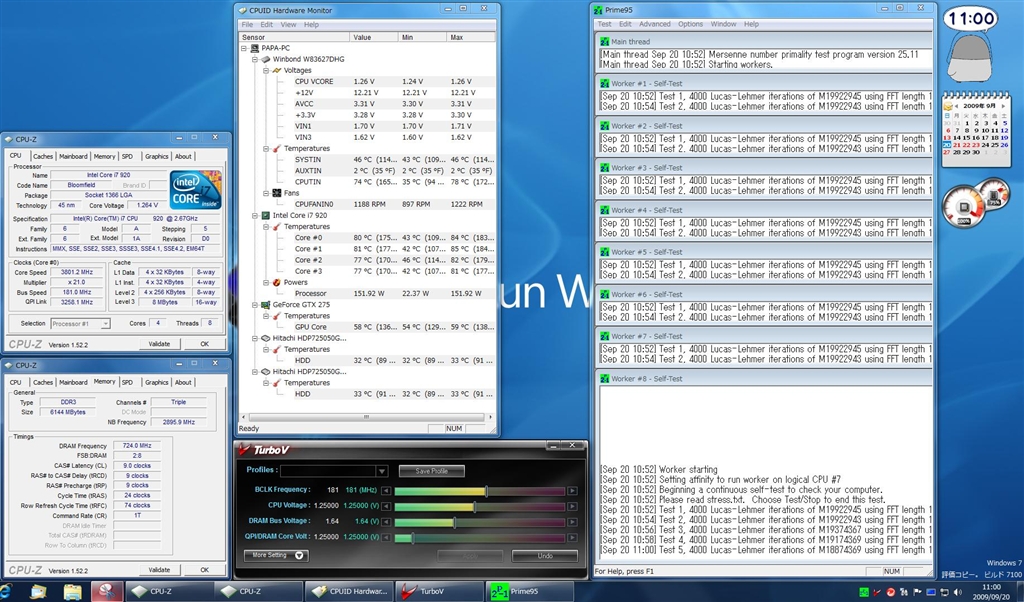Click OK button in lower CPU-Z Memory window
Image resolution: width=1024 pixels, height=602 pixels.
204,570
